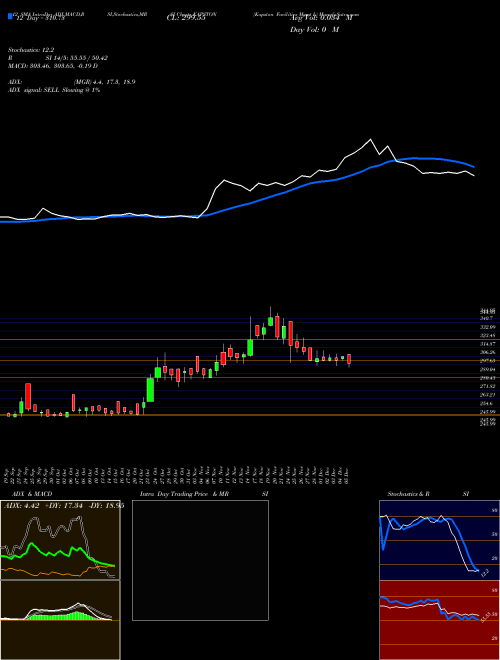Click the 'ADX & MACD' panel title
Viewport: 500px width, 660px height.
[30, 494]
